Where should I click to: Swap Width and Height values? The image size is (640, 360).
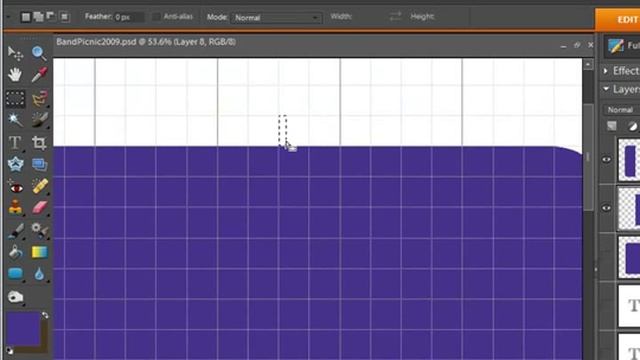pos(395,16)
